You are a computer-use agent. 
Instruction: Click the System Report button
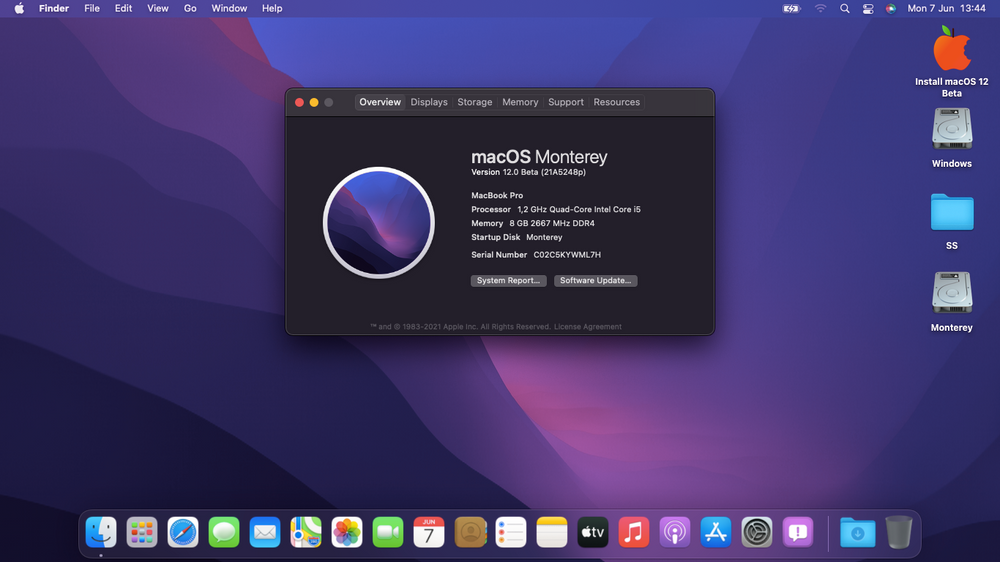click(x=508, y=281)
